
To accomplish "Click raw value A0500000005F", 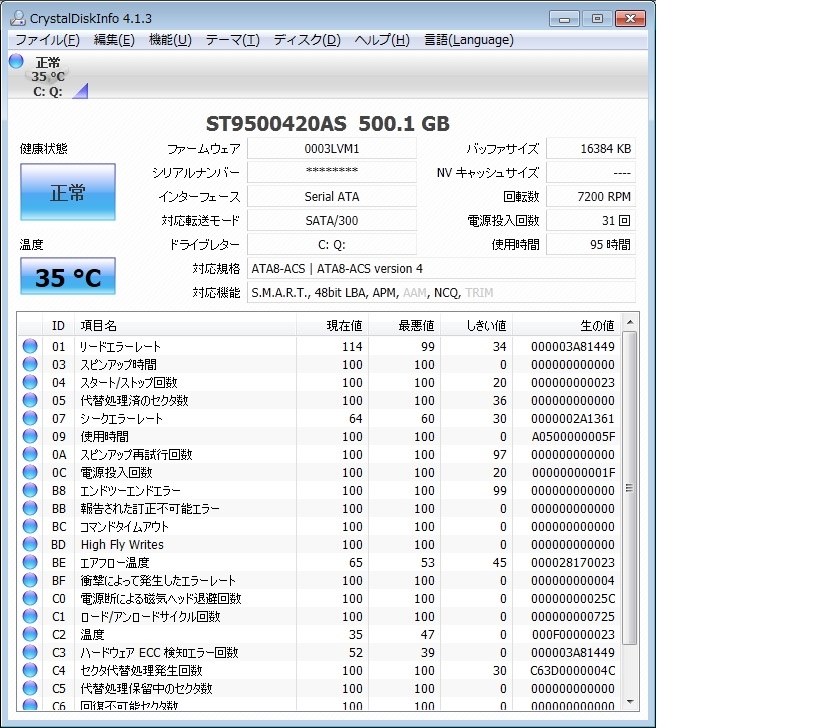I will tap(573, 437).
